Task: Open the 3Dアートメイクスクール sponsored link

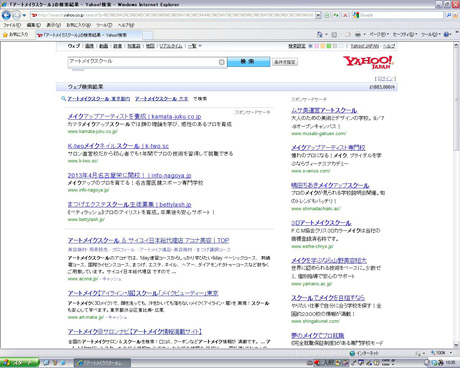Action: 321,223
